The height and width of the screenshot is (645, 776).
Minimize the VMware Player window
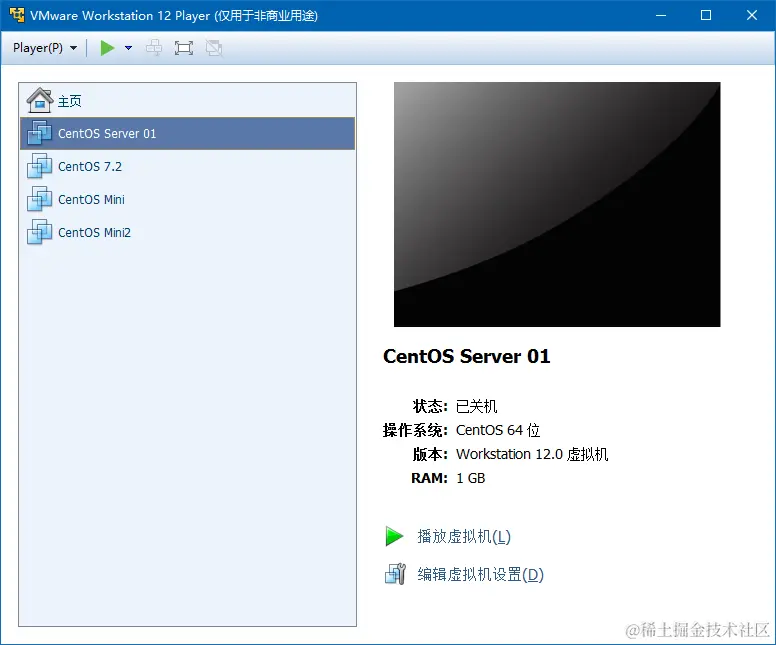pos(661,15)
